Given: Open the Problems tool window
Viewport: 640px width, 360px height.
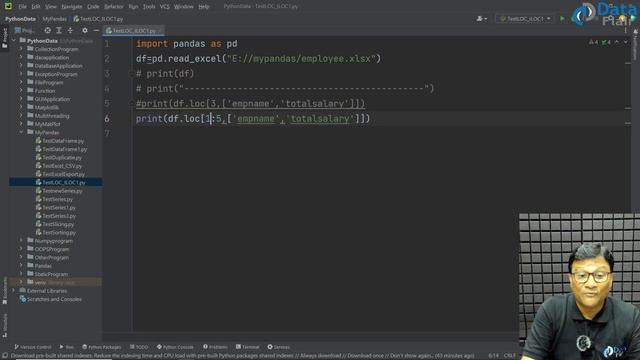Looking at the screenshot, I should pyautogui.click(x=215, y=347).
